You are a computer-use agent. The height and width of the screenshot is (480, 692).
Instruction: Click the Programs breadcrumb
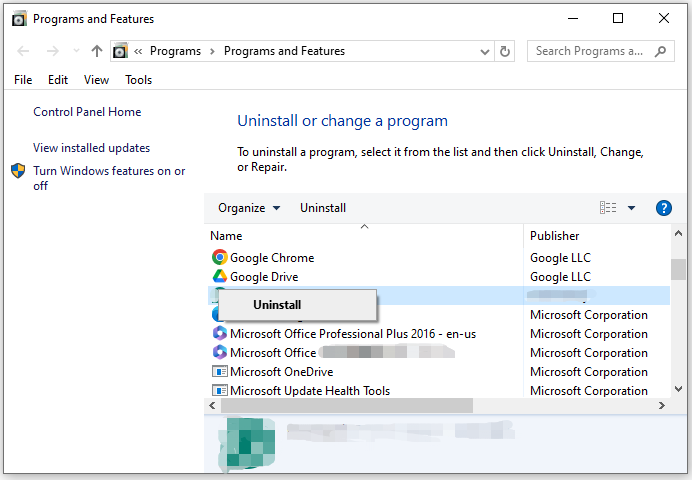pyautogui.click(x=175, y=51)
